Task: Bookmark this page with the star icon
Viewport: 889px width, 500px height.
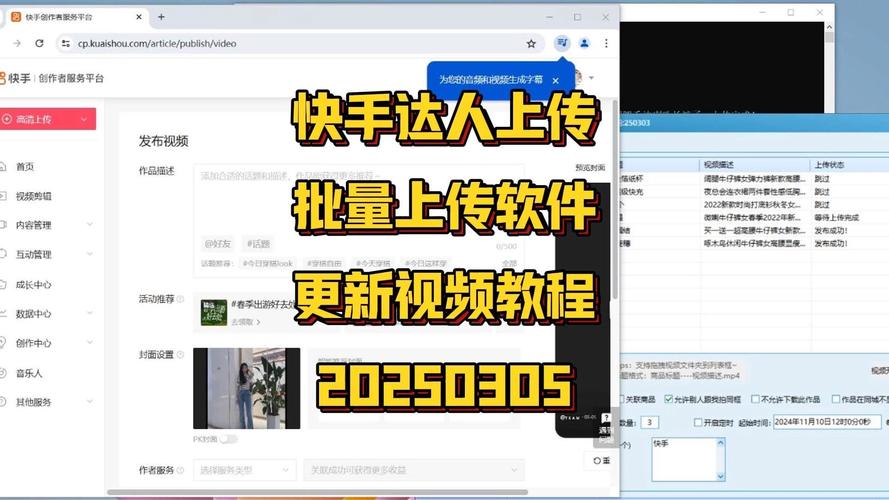Action: tap(531, 44)
